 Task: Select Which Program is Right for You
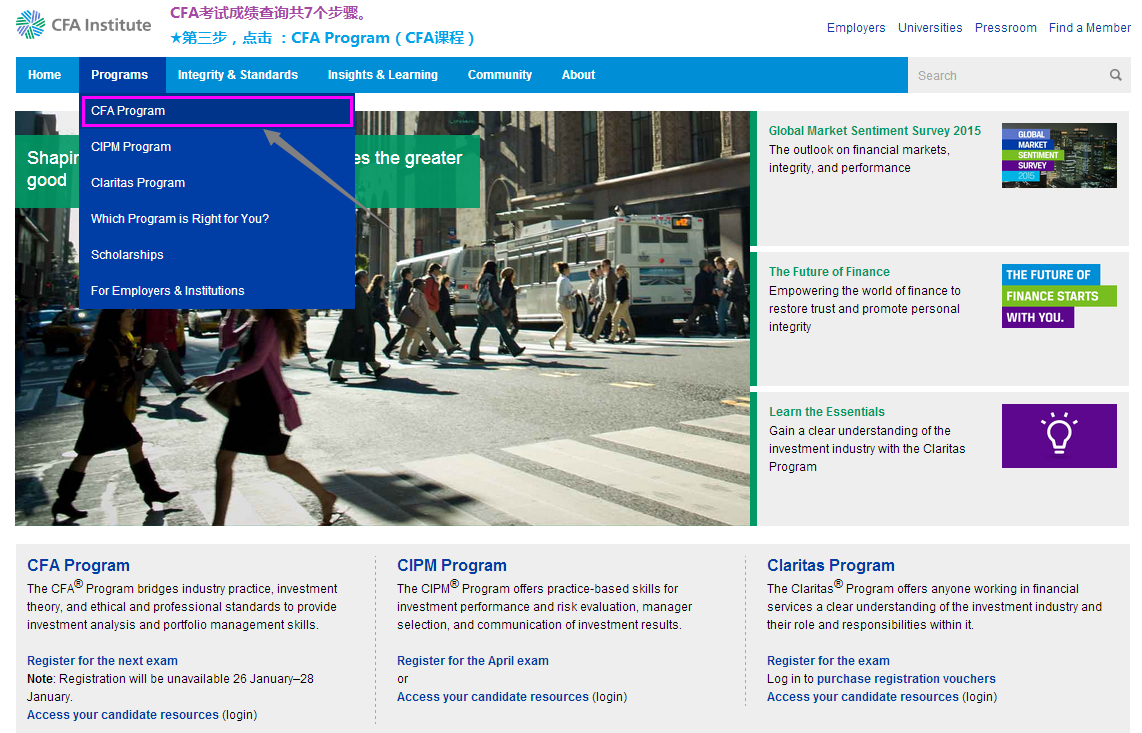[x=180, y=219]
